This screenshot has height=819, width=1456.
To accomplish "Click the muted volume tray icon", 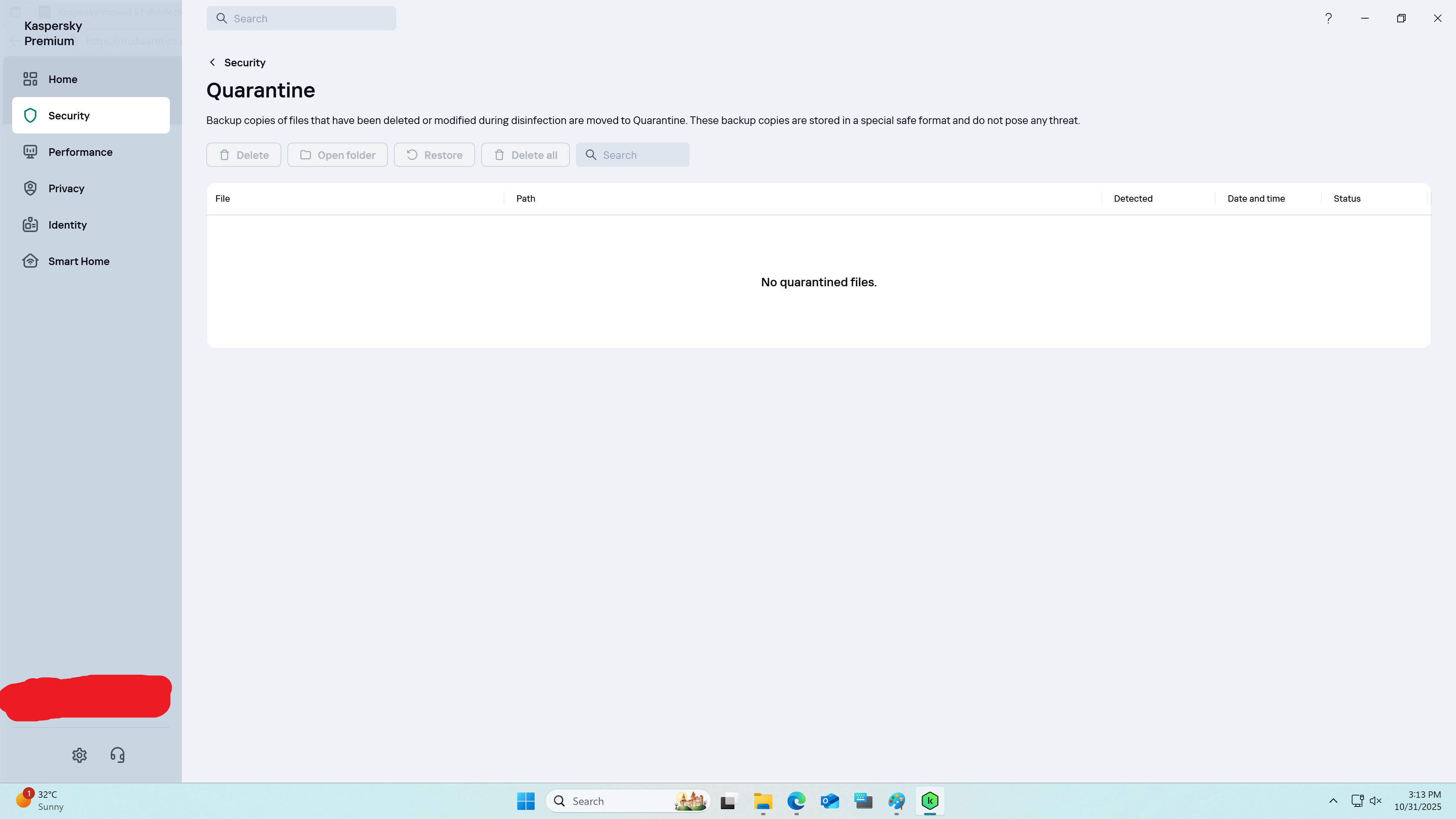I will coord(1376,801).
